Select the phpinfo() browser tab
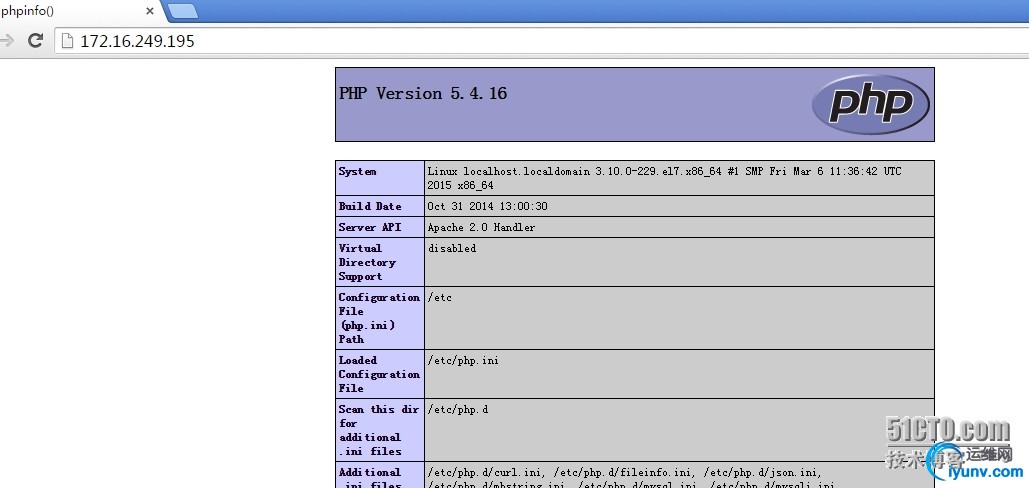The width and height of the screenshot is (1029, 488). click(x=77, y=11)
